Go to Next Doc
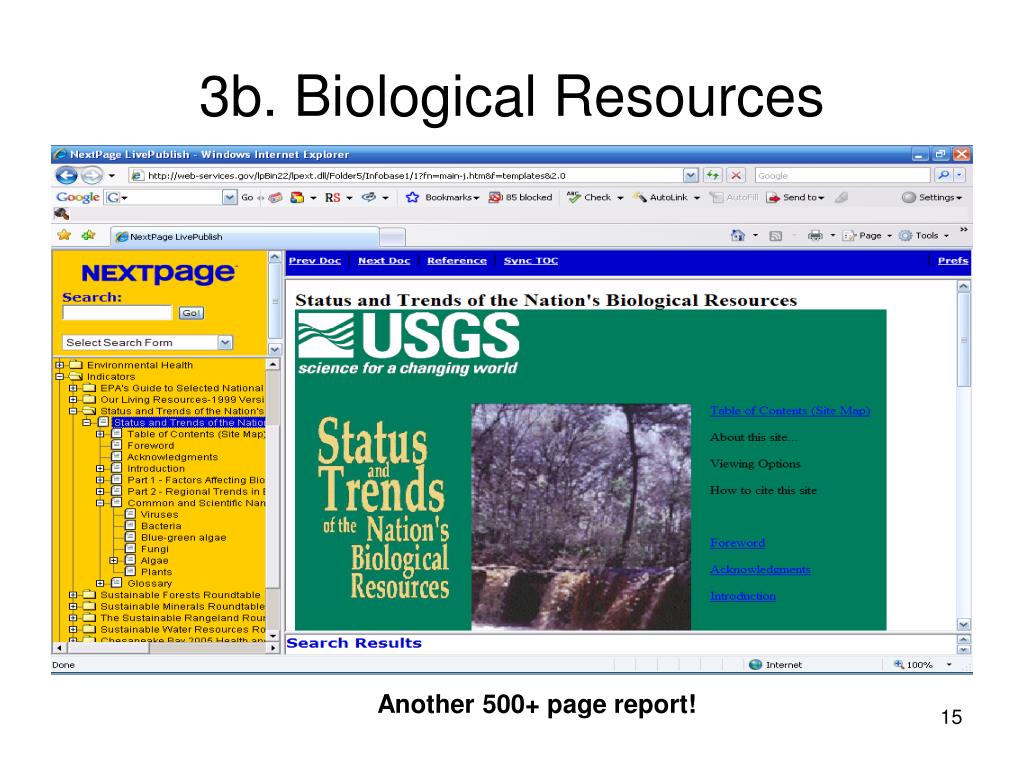1024x768 pixels. [x=384, y=261]
